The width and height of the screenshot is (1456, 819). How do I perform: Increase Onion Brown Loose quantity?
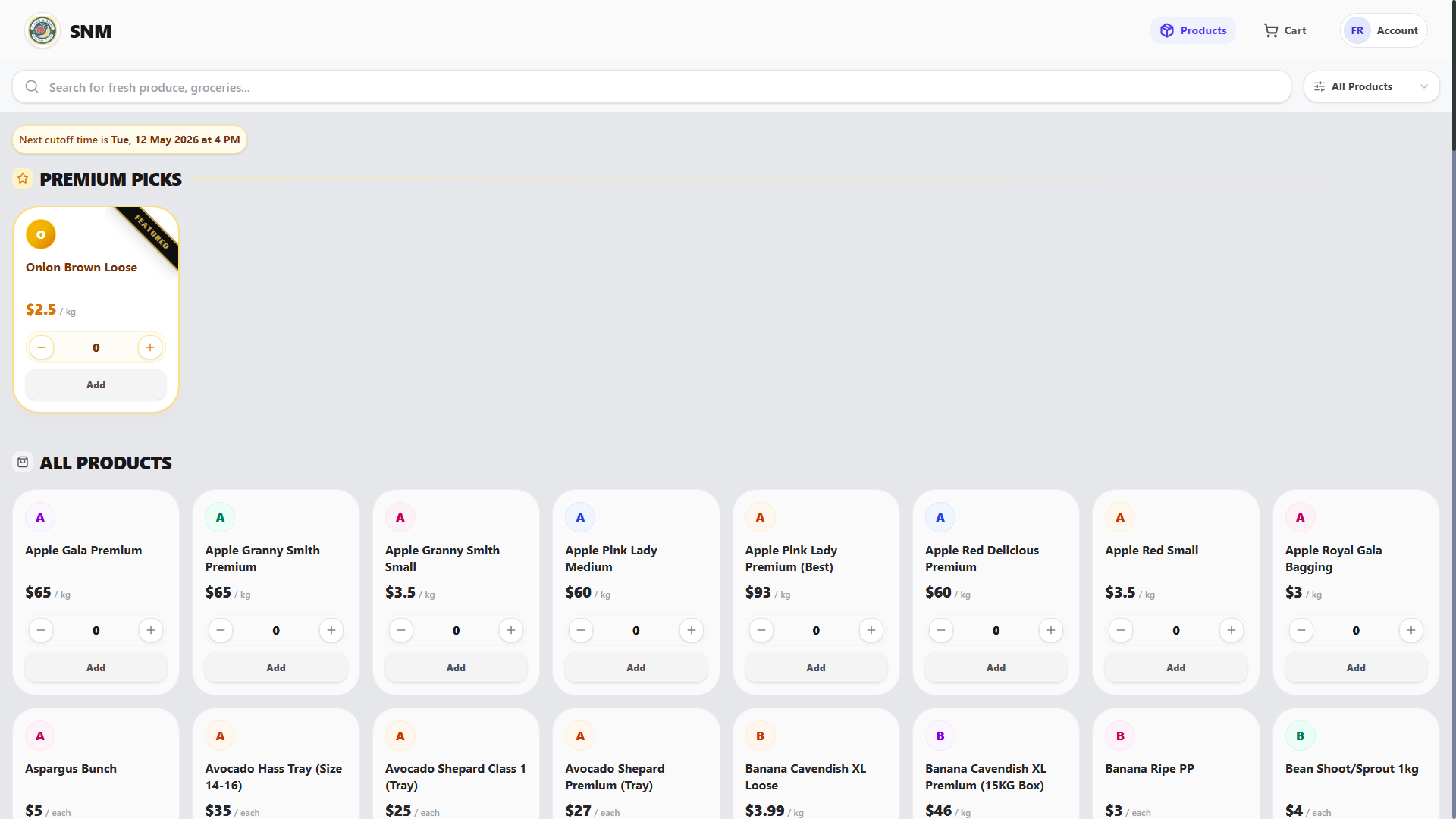tap(150, 347)
